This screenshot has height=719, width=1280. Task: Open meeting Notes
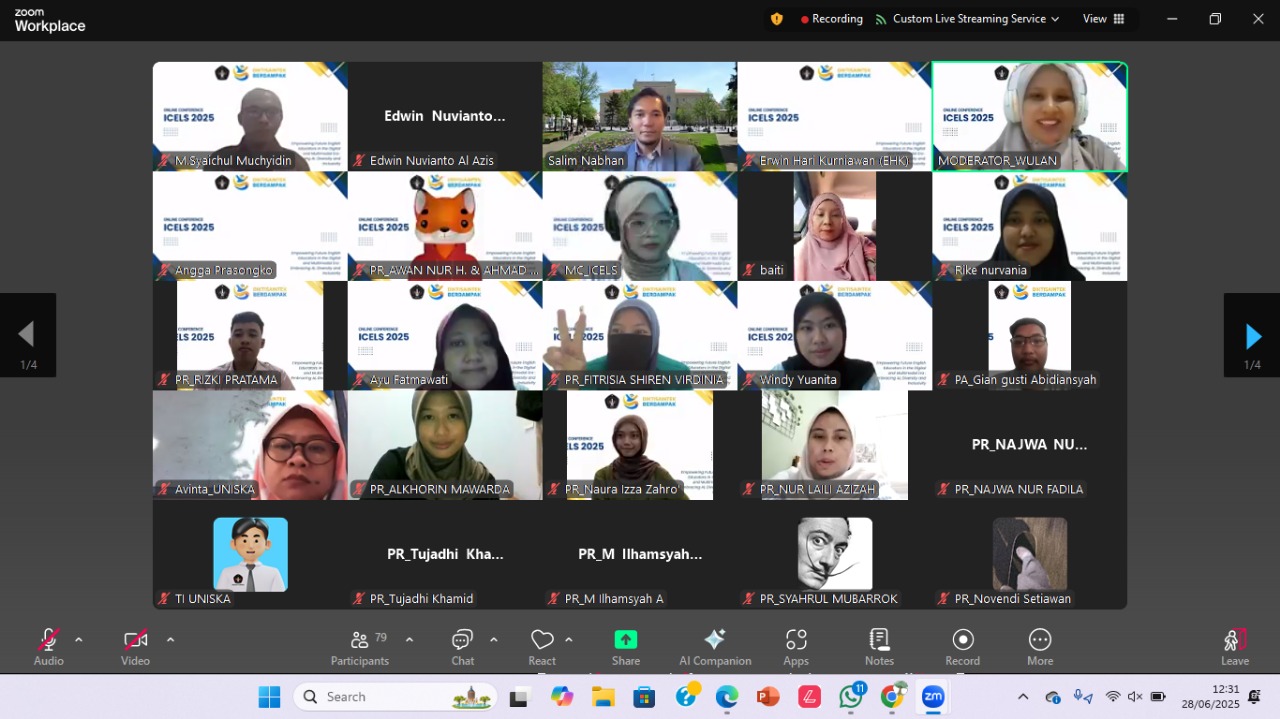(x=879, y=646)
